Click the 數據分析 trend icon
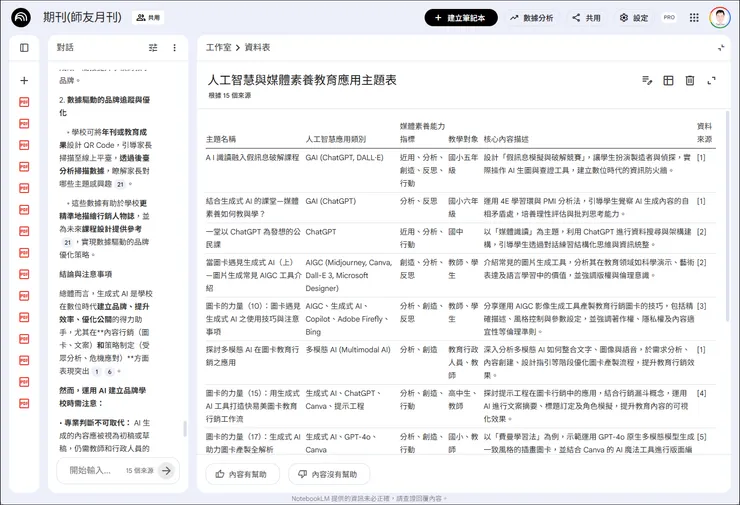Screen dimensions: 740x505 (x=514, y=18)
